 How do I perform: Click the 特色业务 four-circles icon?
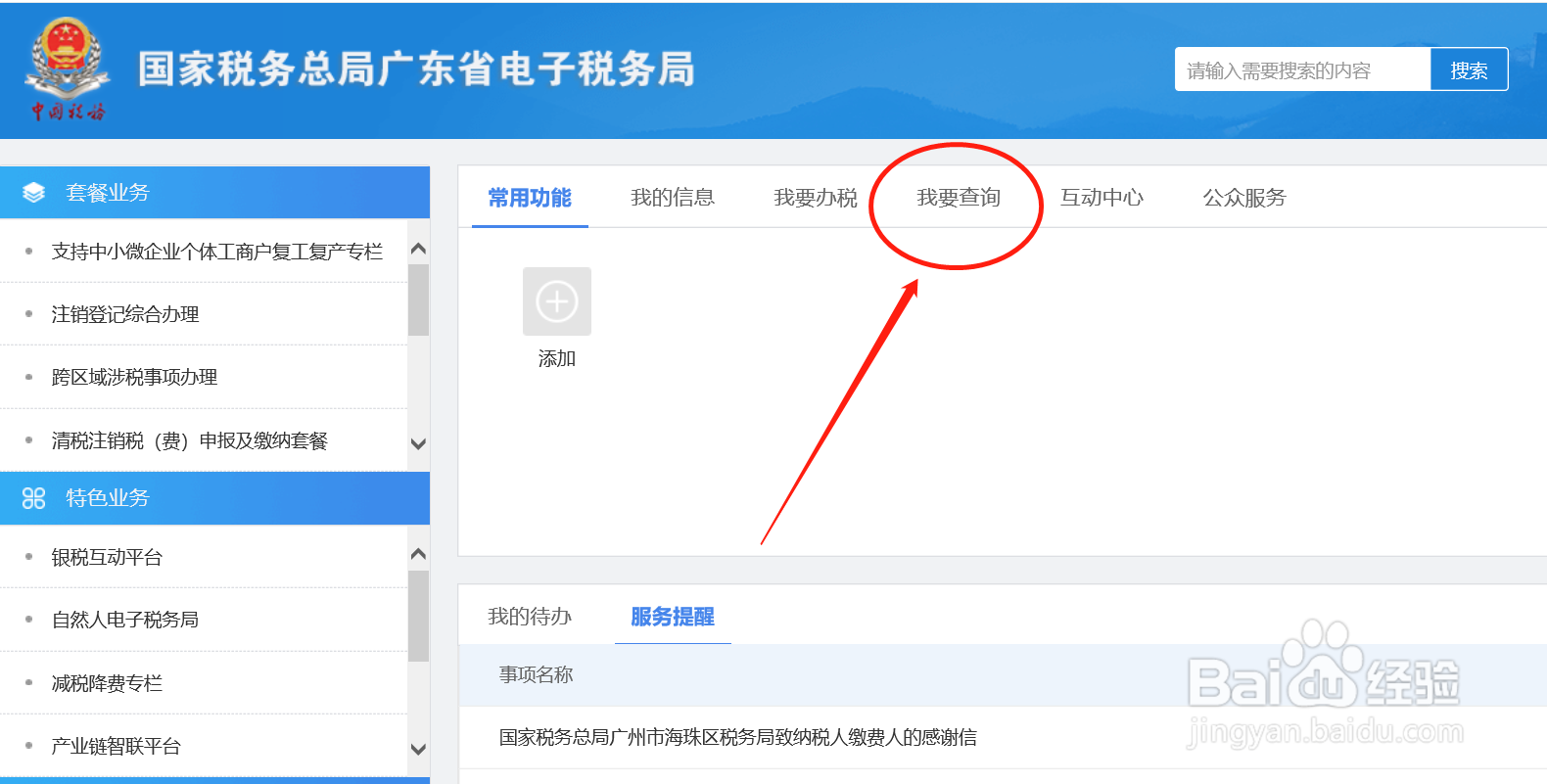34,498
